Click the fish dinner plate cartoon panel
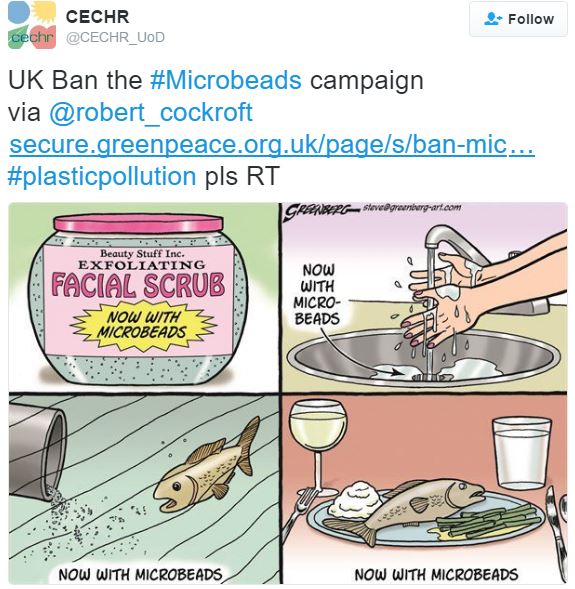Screen dimensions: 575x589 [424, 489]
